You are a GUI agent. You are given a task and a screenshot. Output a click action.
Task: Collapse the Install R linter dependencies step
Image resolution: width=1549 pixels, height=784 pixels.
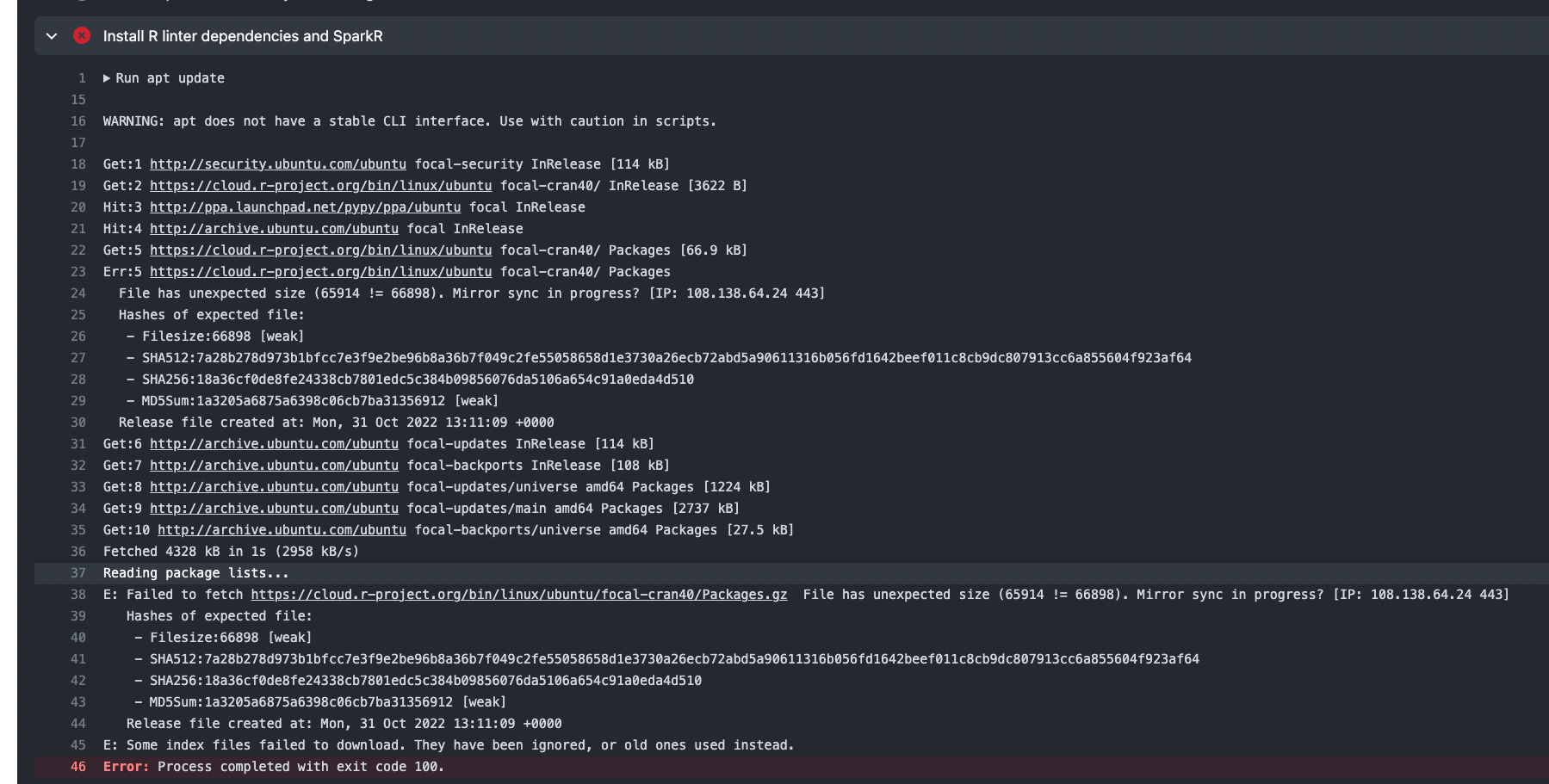click(x=52, y=36)
